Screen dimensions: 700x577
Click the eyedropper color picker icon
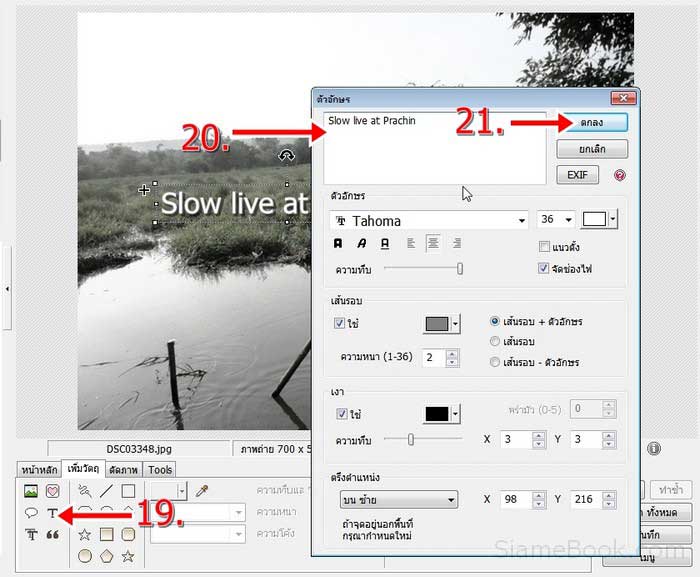click(x=202, y=491)
